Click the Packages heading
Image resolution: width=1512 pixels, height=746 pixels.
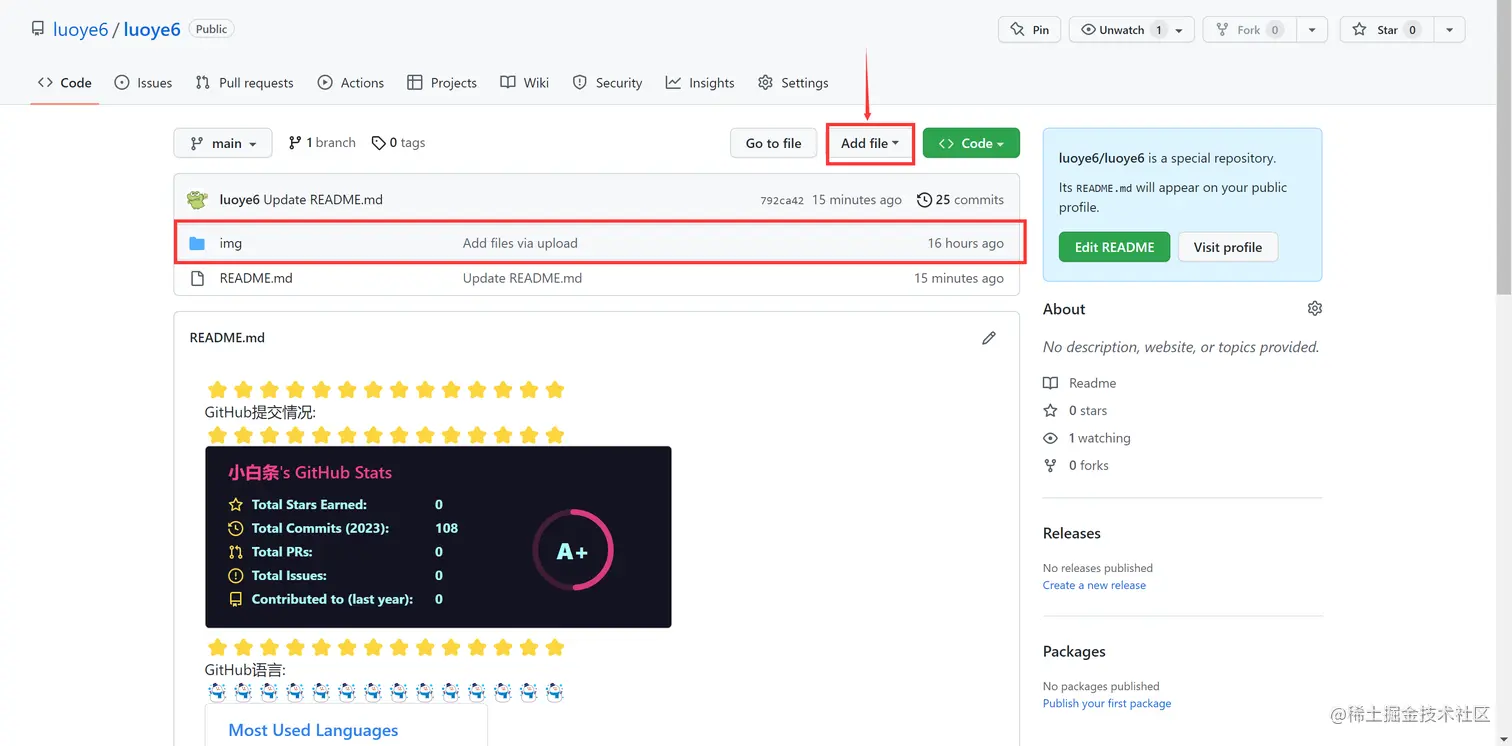tap(1074, 651)
